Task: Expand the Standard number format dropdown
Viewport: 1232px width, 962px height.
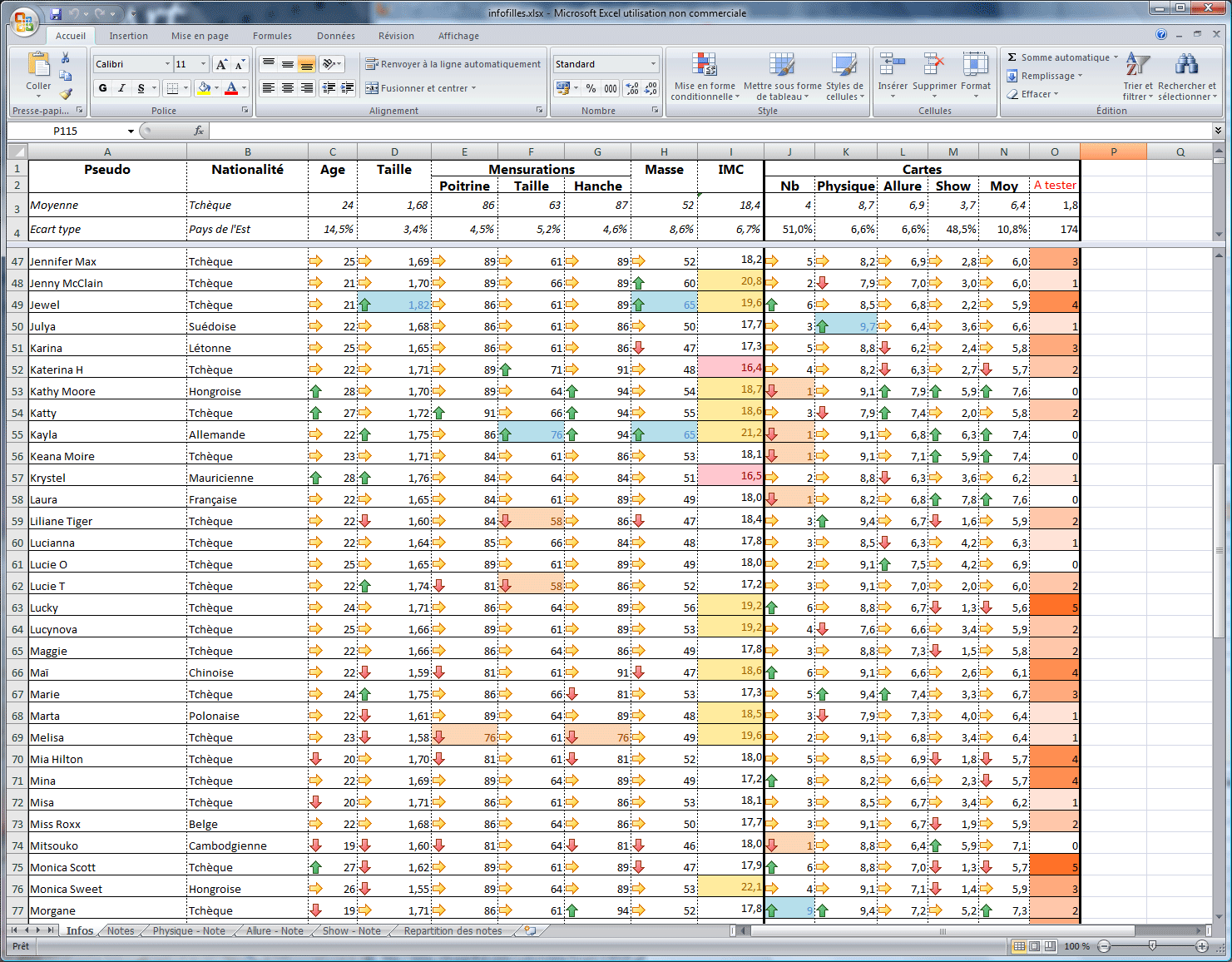Action: (x=653, y=64)
